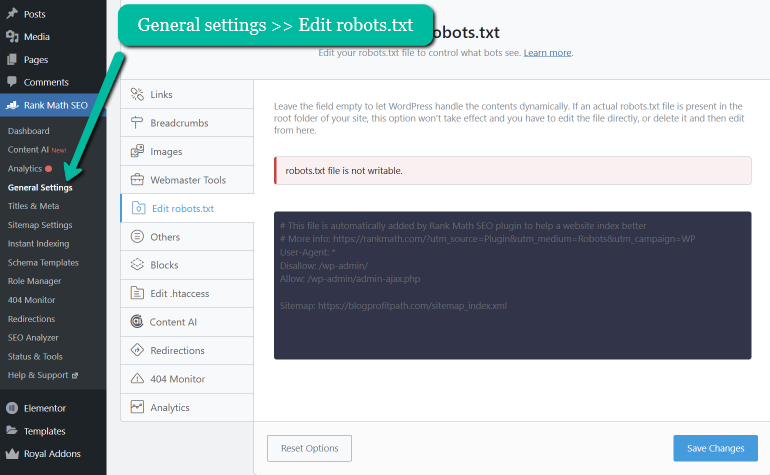Select the Others settings tab
This screenshot has height=475, width=770.
[187, 237]
